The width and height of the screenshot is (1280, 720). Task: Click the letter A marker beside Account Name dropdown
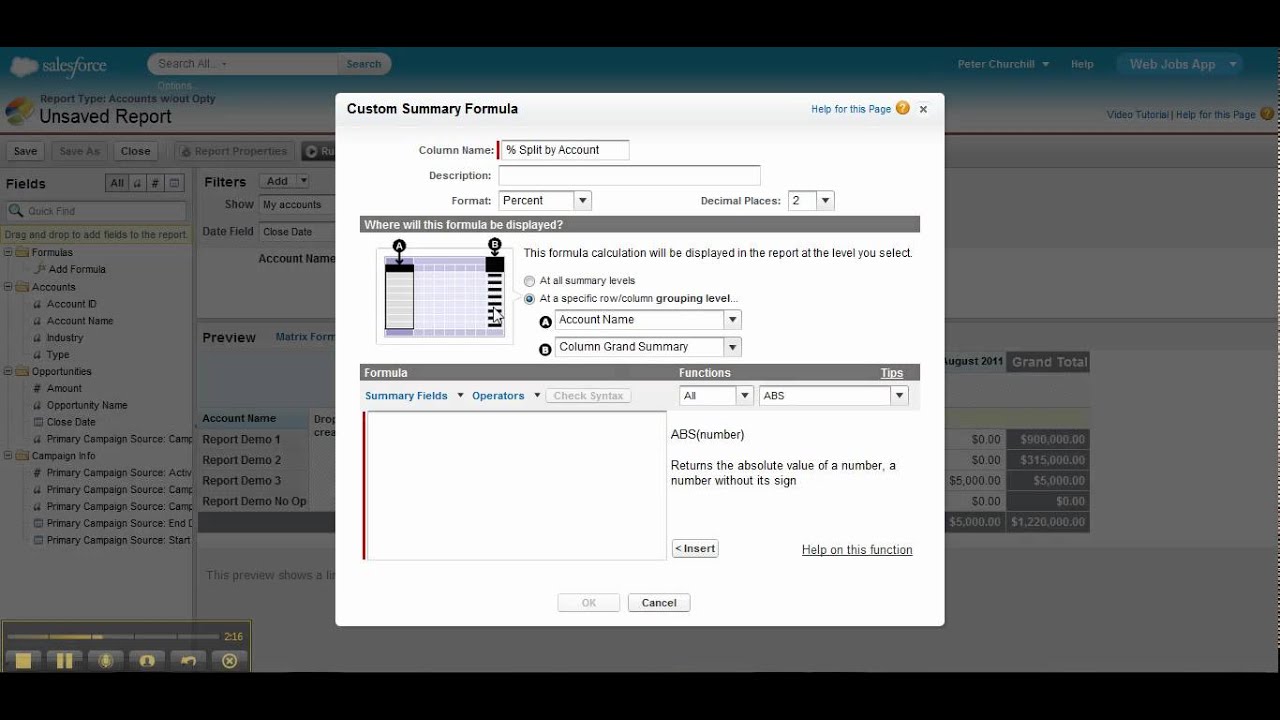(x=545, y=322)
